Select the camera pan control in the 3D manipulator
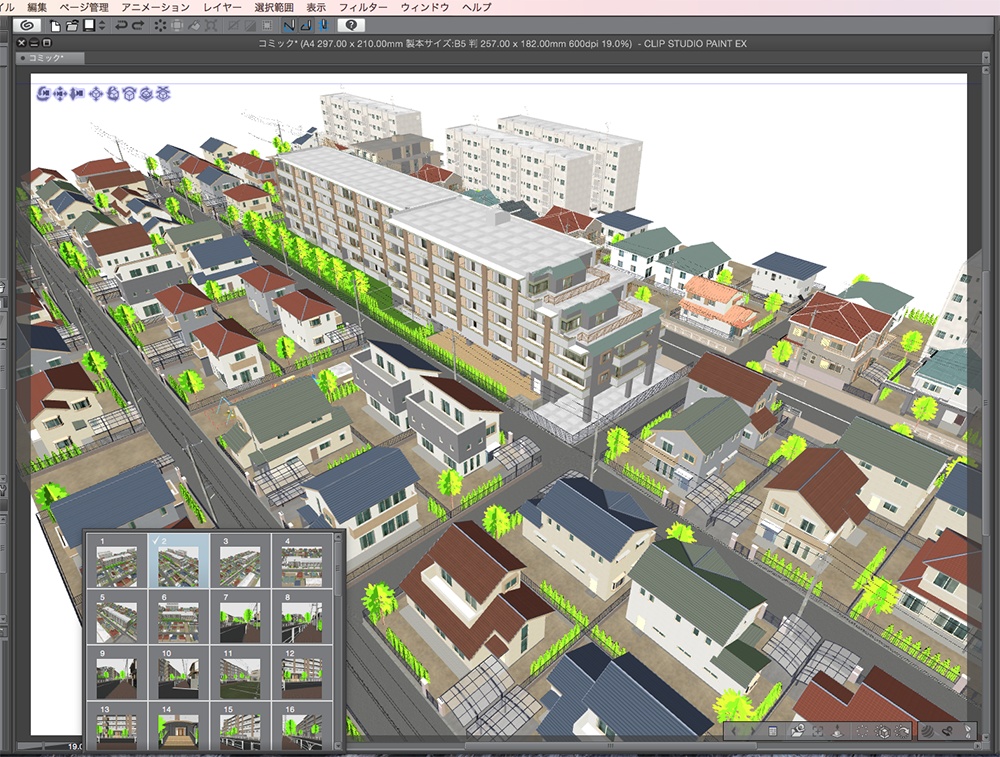The height and width of the screenshot is (757, 1000). (x=60, y=93)
